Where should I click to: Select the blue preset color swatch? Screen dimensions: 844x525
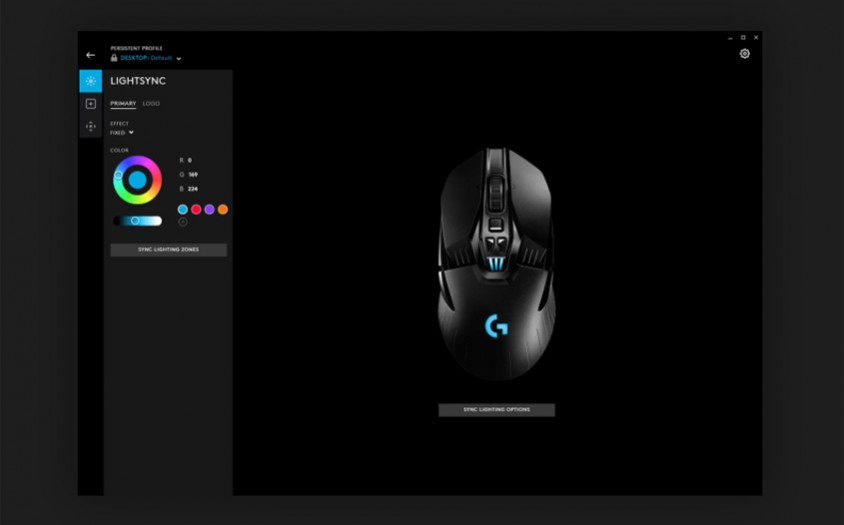coord(183,209)
